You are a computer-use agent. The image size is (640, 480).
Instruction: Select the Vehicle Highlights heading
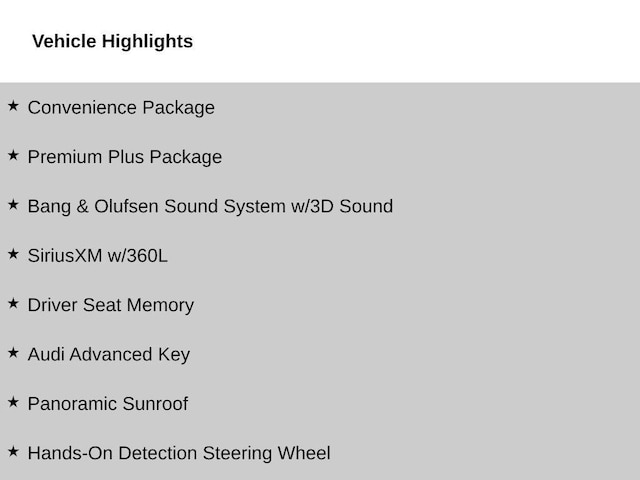pos(112,42)
